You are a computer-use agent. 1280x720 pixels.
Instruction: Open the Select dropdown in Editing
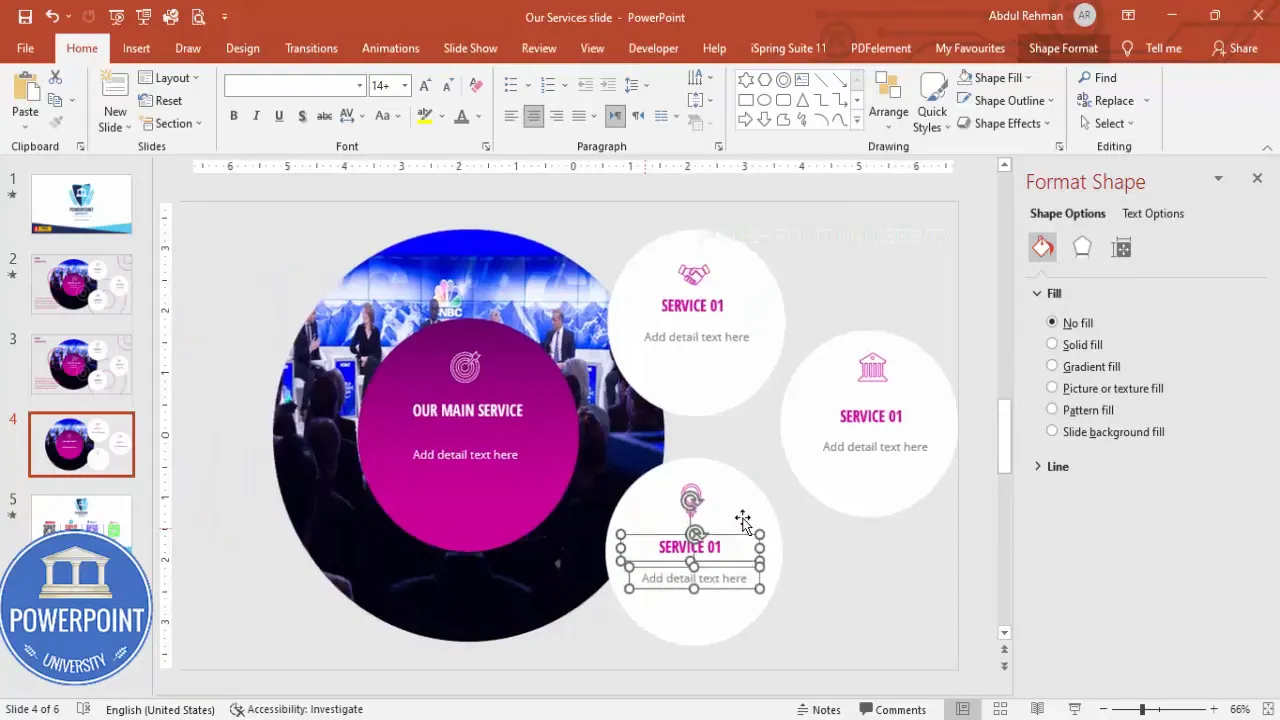(1106, 123)
